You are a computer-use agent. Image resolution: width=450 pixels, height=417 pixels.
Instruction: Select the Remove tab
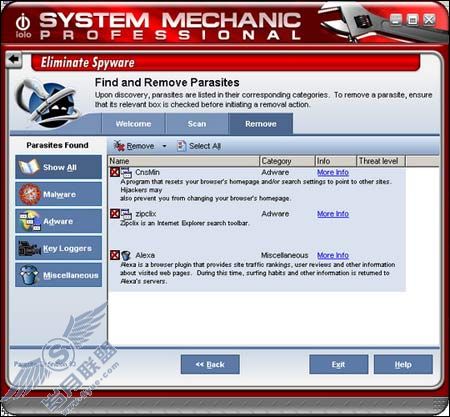pyautogui.click(x=261, y=124)
